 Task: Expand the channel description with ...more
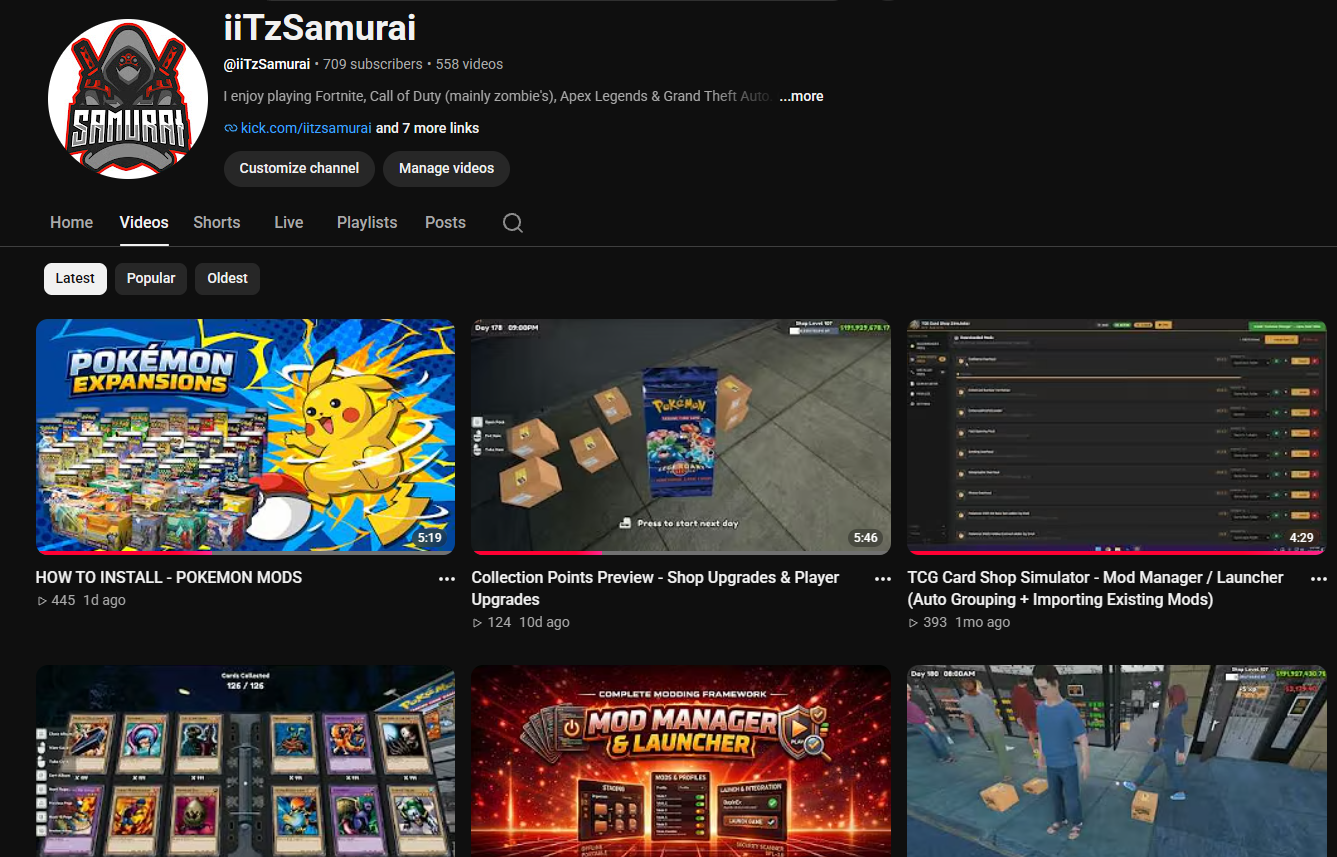pyautogui.click(x=801, y=96)
